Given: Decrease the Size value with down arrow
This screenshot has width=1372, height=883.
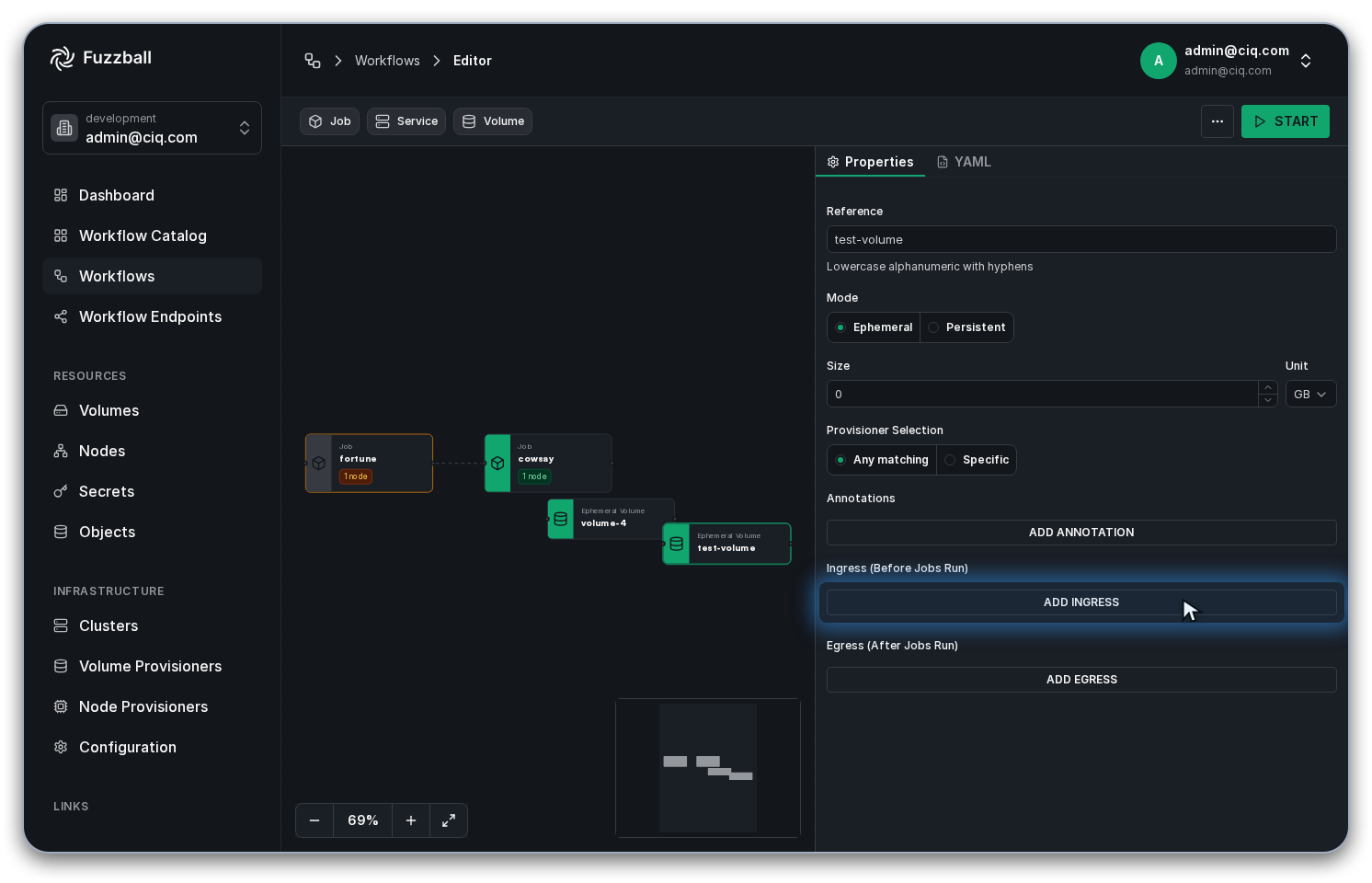Looking at the screenshot, I should pos(1268,400).
